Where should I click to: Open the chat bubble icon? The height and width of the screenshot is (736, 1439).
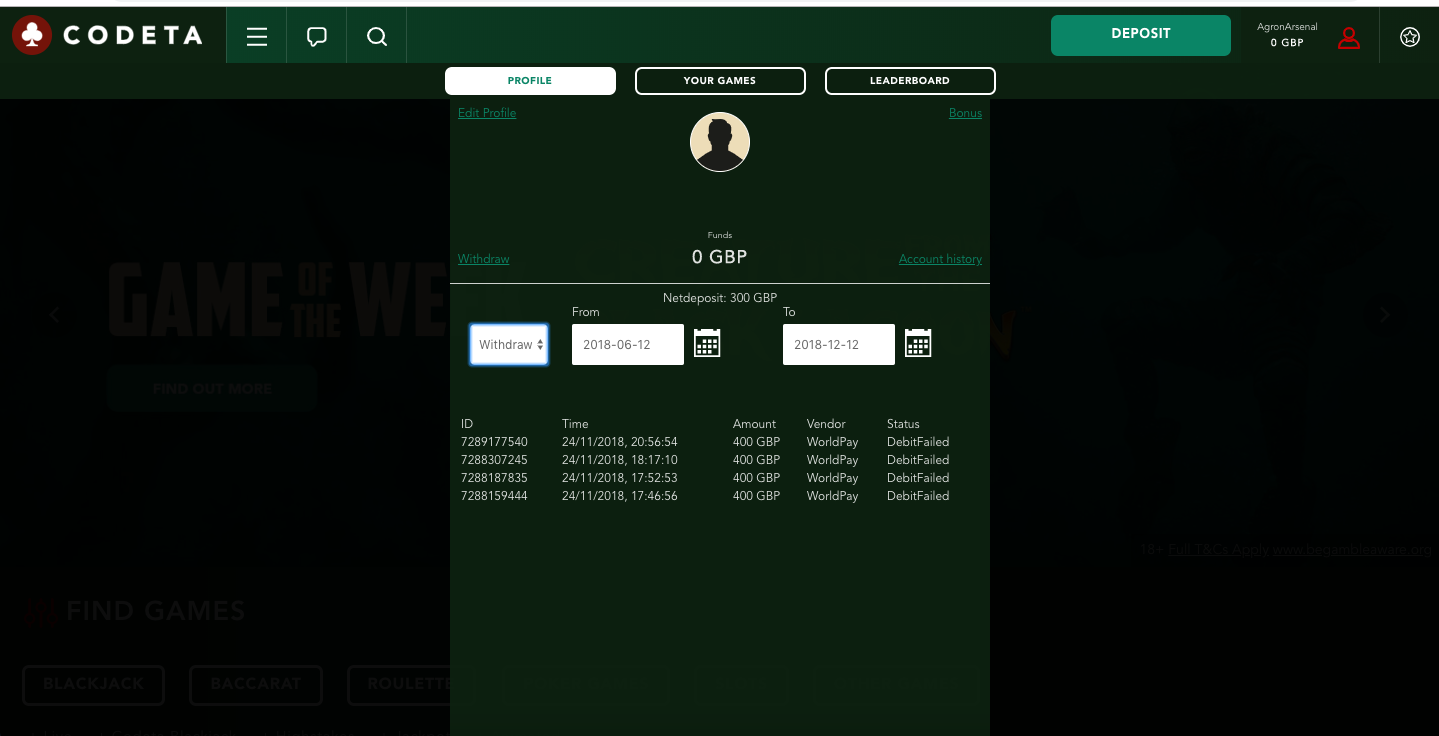[x=317, y=37]
